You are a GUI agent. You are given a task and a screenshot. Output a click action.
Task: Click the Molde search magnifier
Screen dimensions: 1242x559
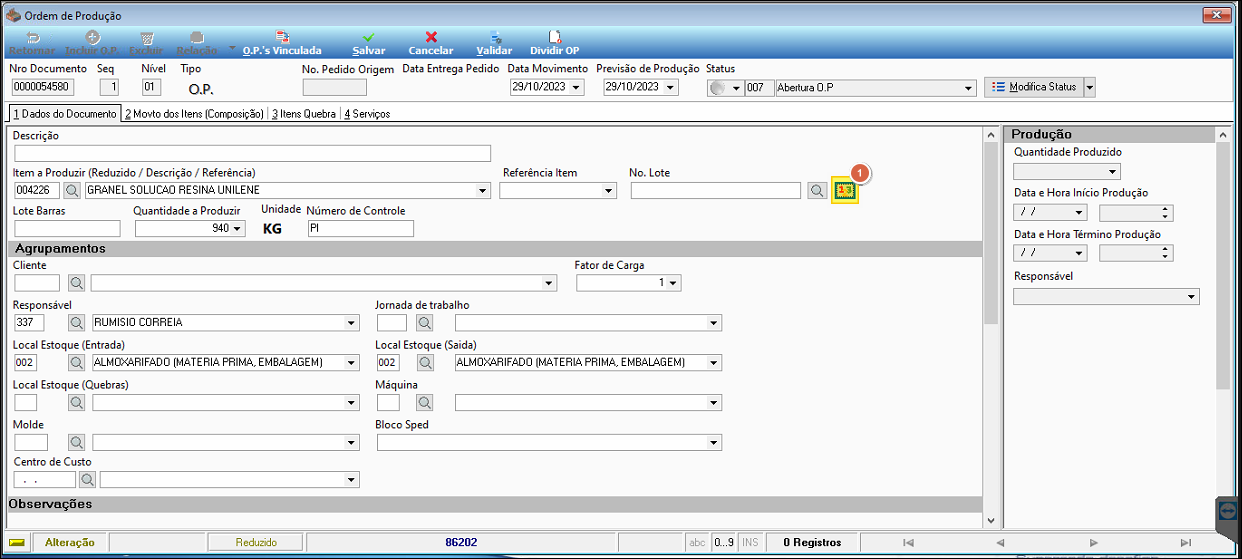[77, 442]
